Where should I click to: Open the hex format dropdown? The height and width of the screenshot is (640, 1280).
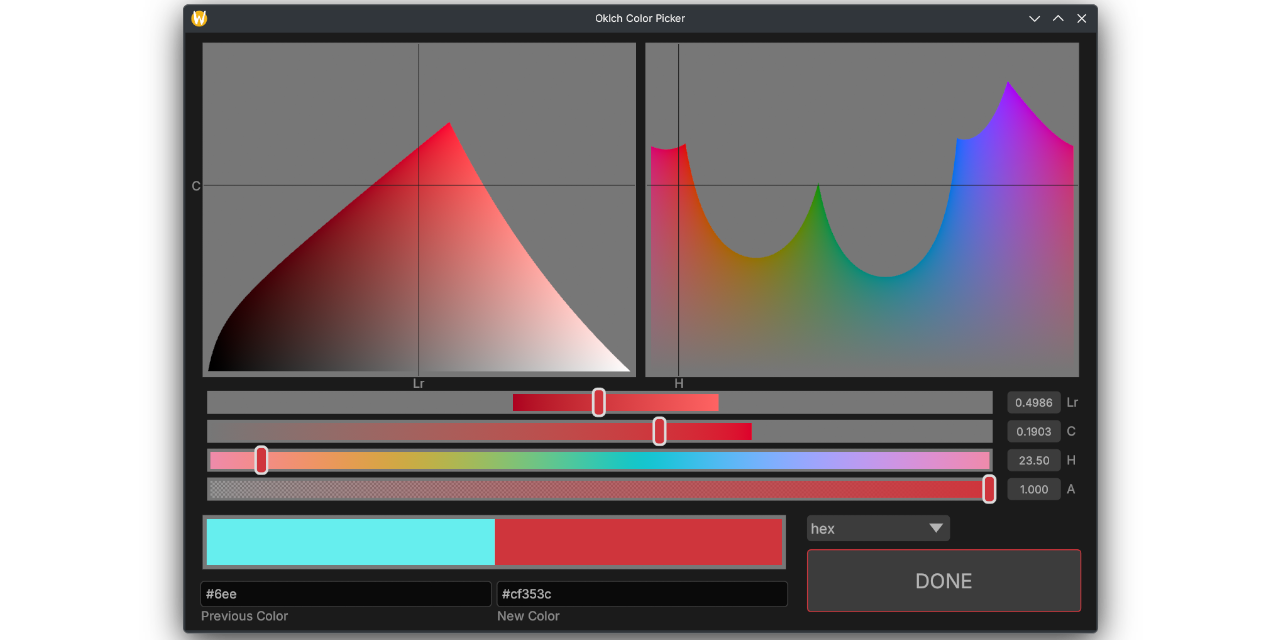tap(877, 528)
